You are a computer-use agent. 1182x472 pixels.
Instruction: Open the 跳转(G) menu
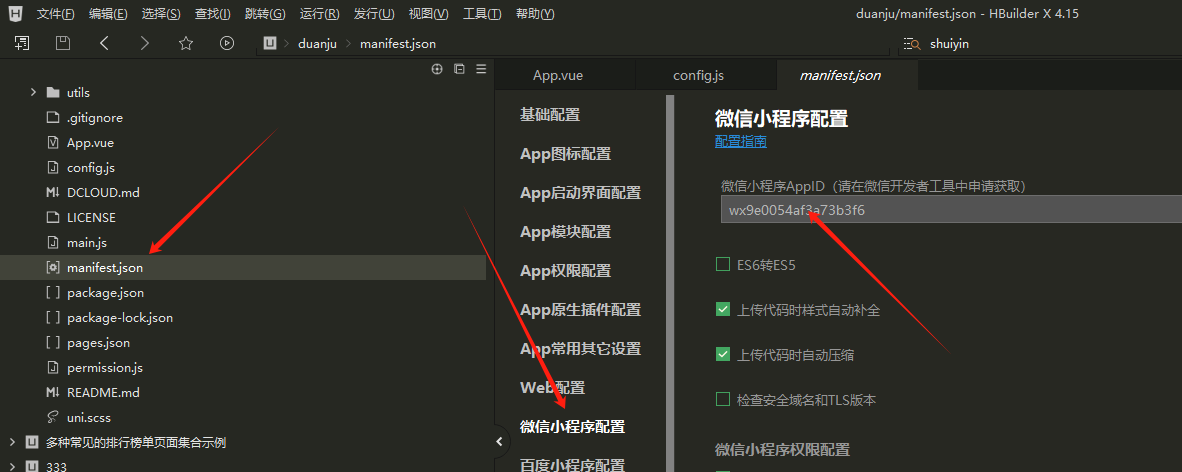[265, 14]
